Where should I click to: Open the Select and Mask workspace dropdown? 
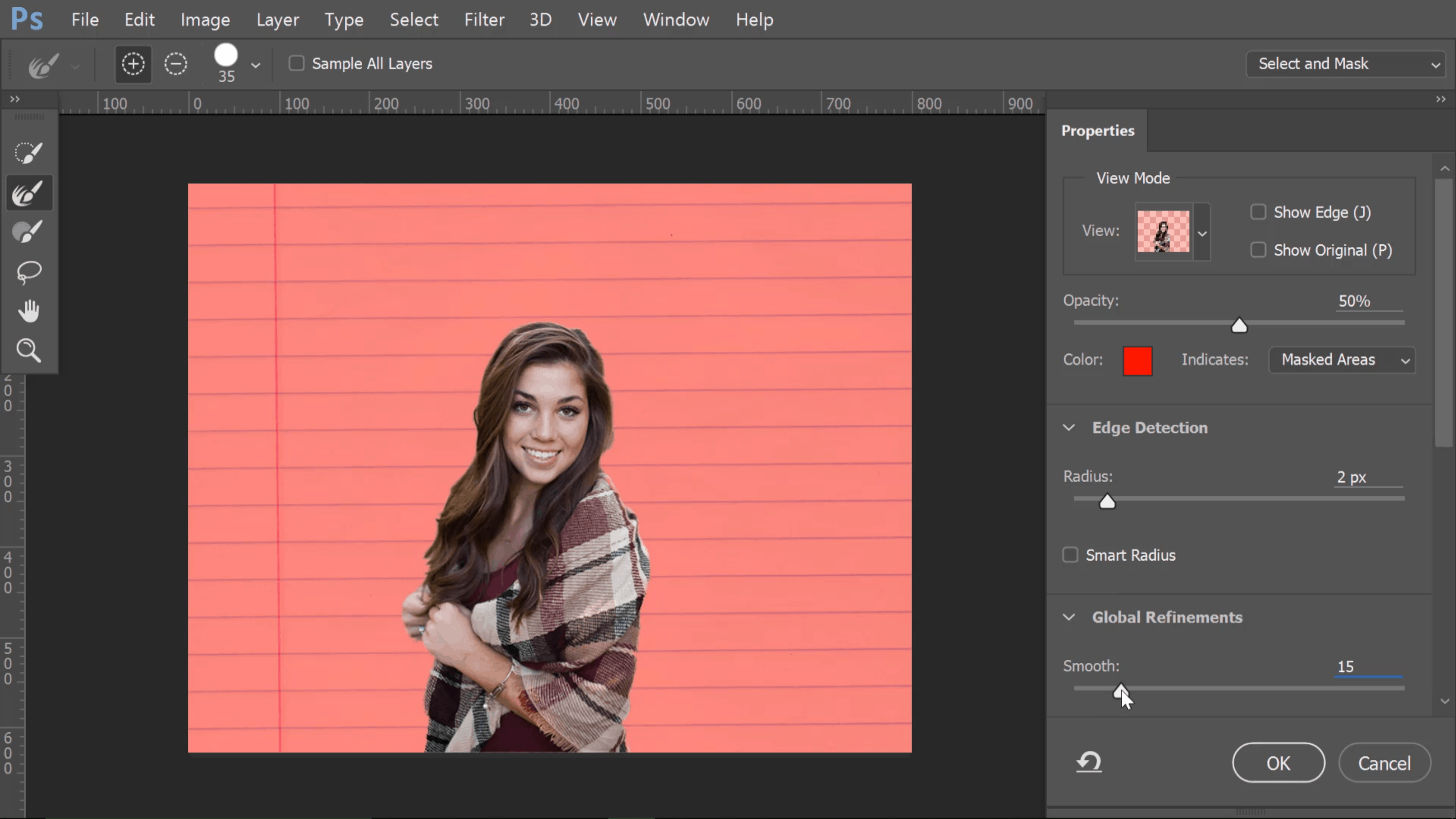tap(1345, 64)
